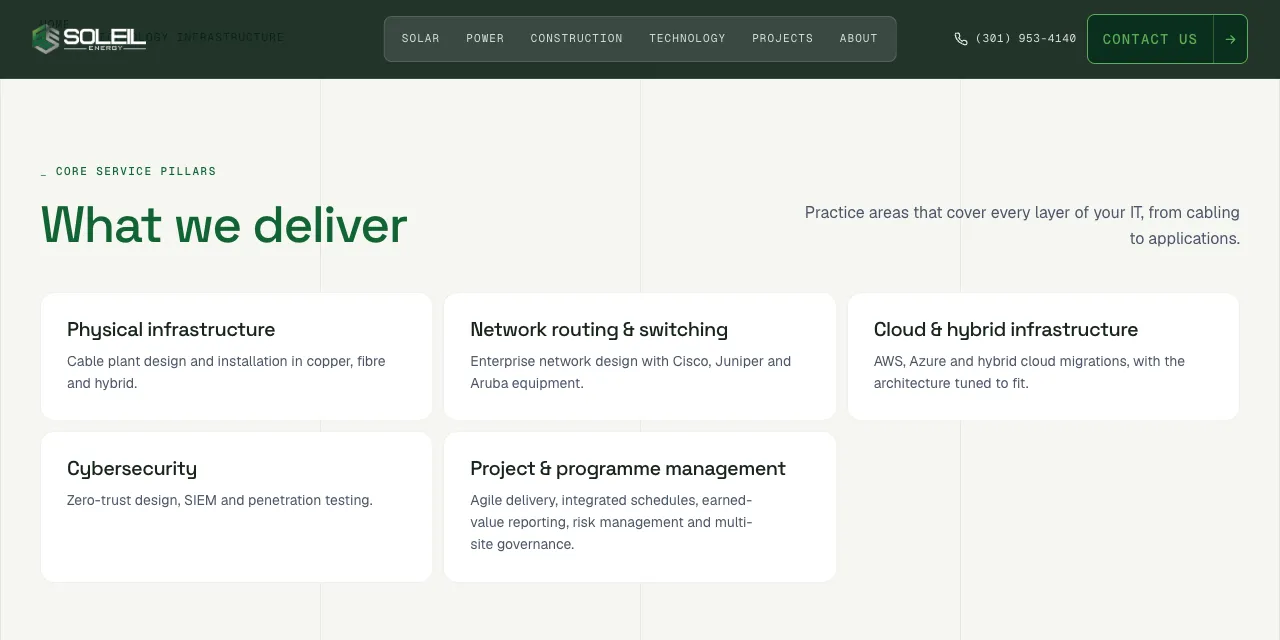The image size is (1280, 640).
Task: Select the Network routing & switching heading
Action: (x=599, y=329)
